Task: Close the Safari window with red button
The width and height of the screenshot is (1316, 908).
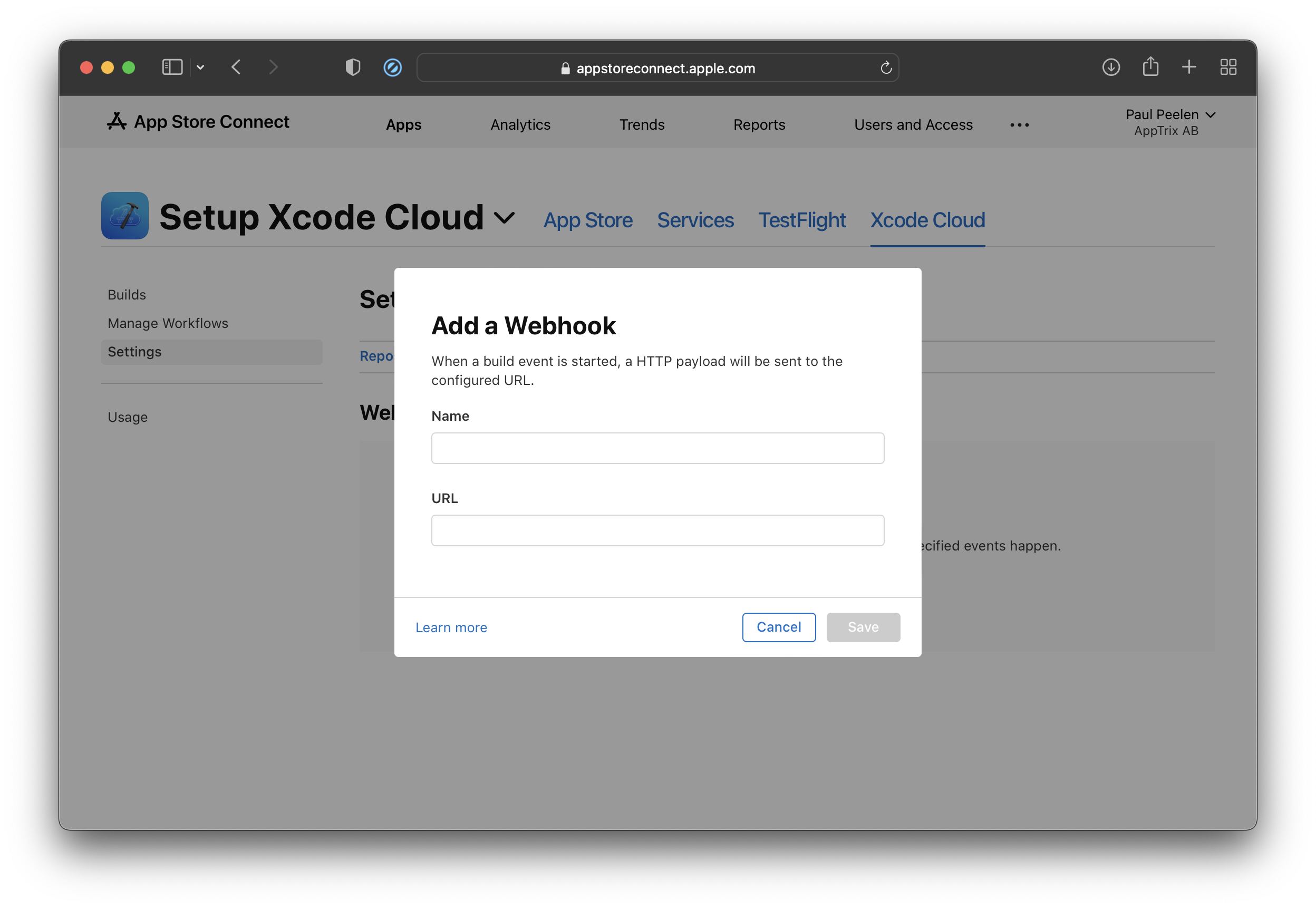Action: [86, 67]
